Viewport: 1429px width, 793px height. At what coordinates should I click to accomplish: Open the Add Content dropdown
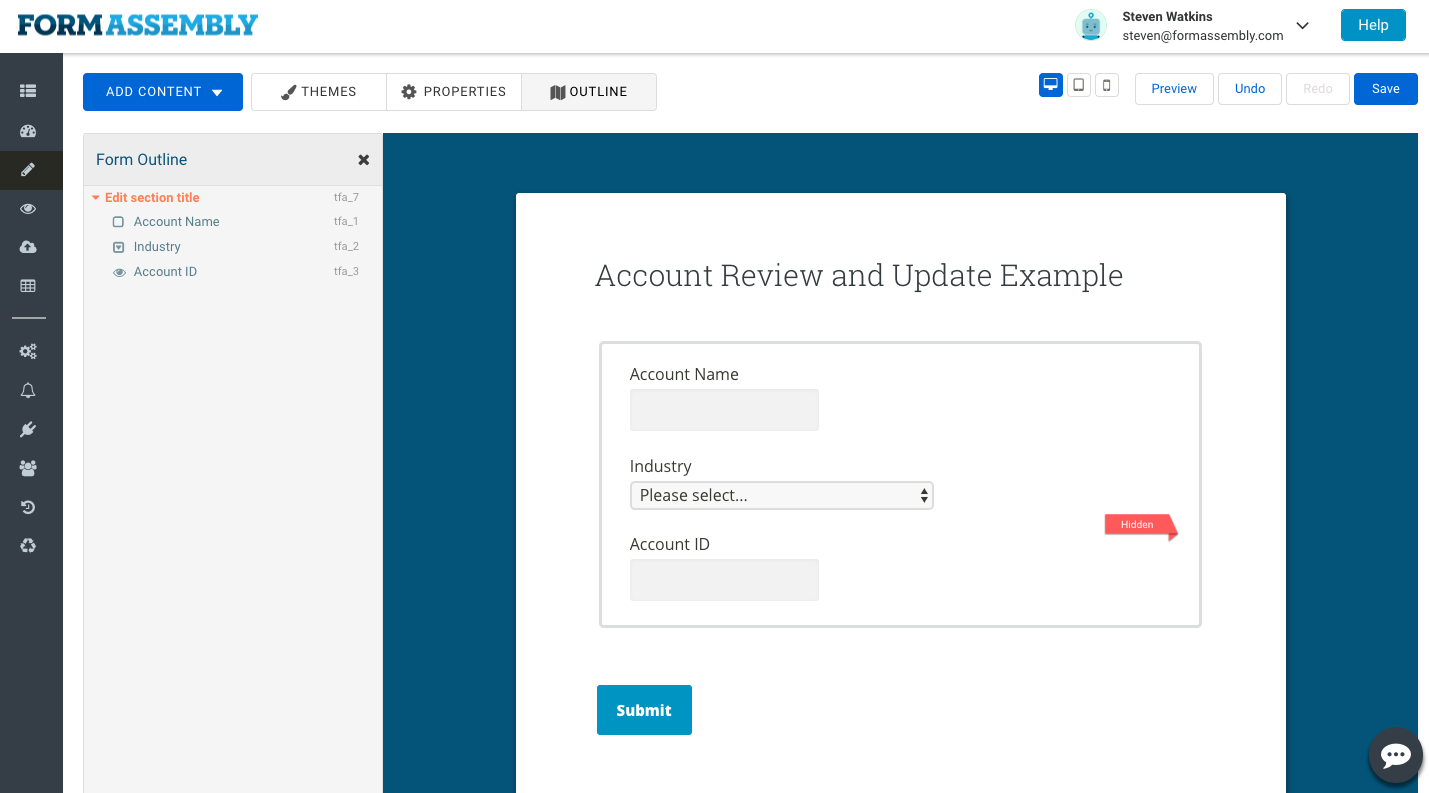click(x=163, y=92)
